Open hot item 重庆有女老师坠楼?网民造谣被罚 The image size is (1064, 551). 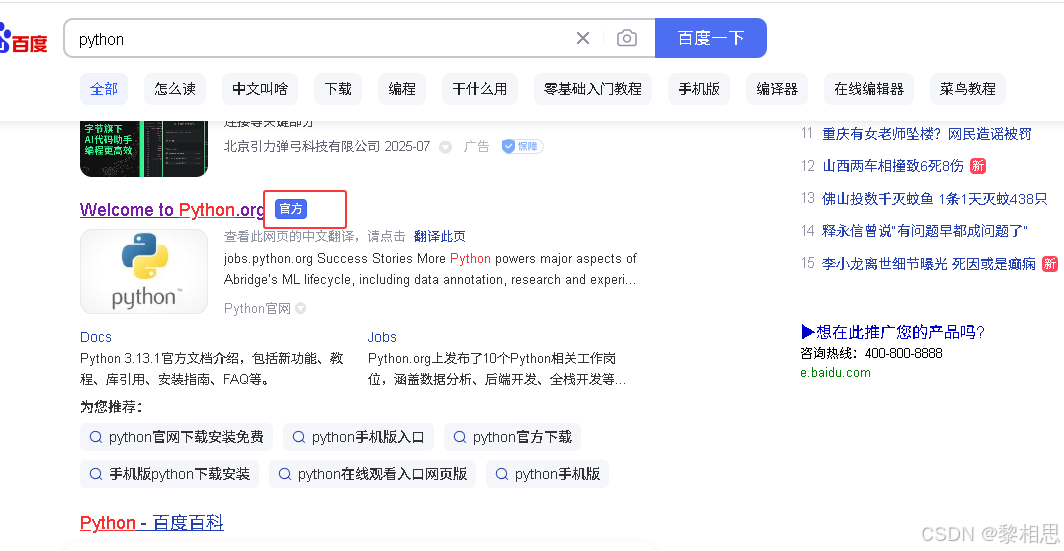(926, 134)
